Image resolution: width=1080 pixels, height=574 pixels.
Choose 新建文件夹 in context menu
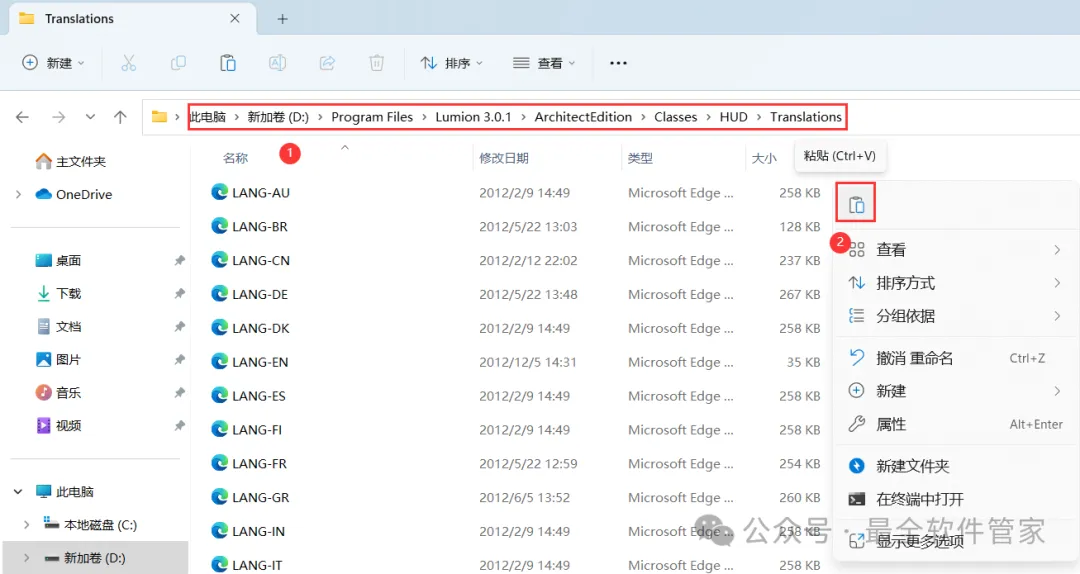(955, 467)
